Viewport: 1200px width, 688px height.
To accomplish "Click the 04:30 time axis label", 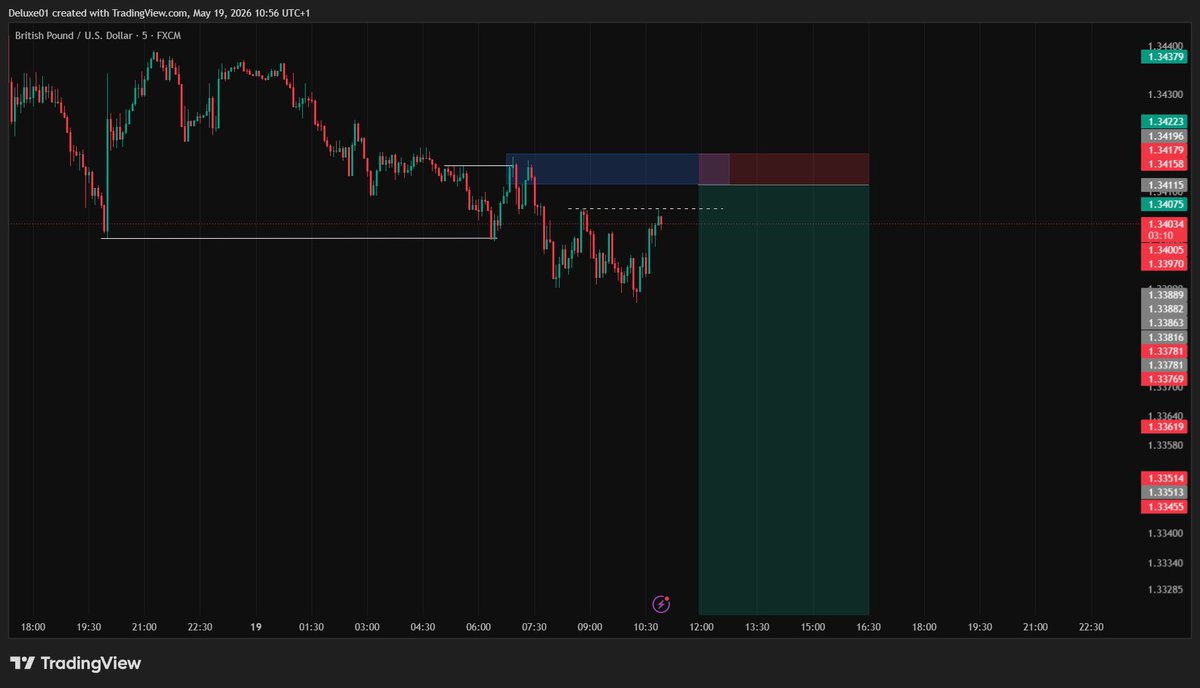I will coord(423,627).
